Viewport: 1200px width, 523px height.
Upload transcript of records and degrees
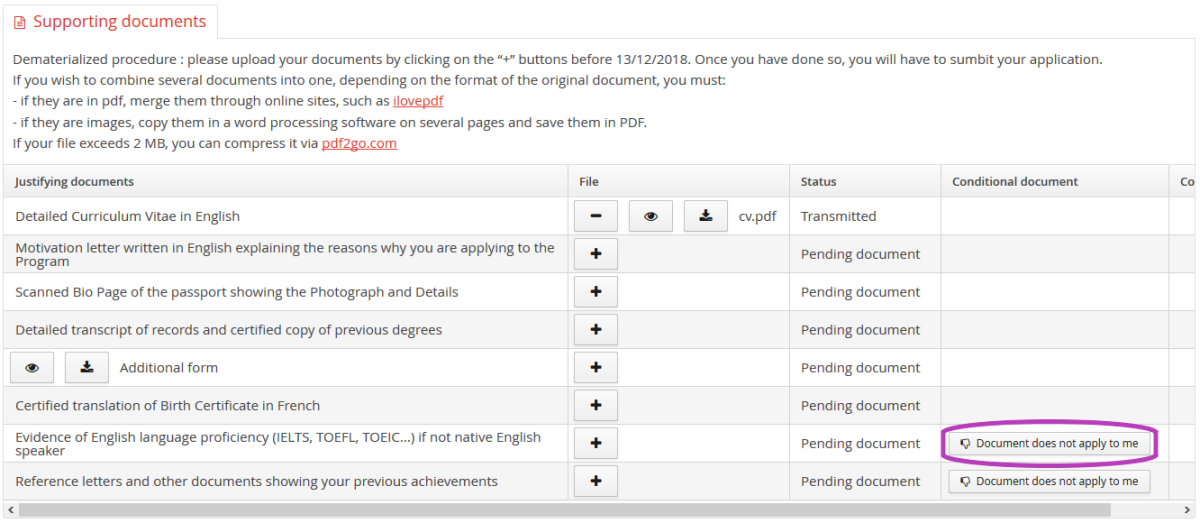pyautogui.click(x=596, y=330)
